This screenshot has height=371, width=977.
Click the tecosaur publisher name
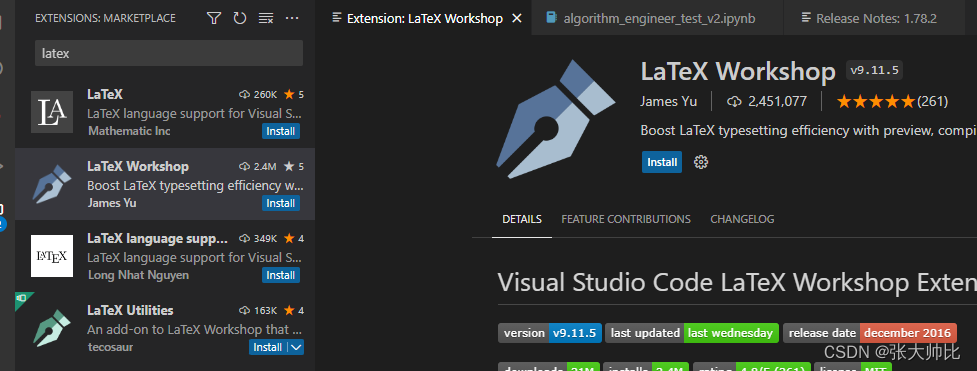(110, 347)
